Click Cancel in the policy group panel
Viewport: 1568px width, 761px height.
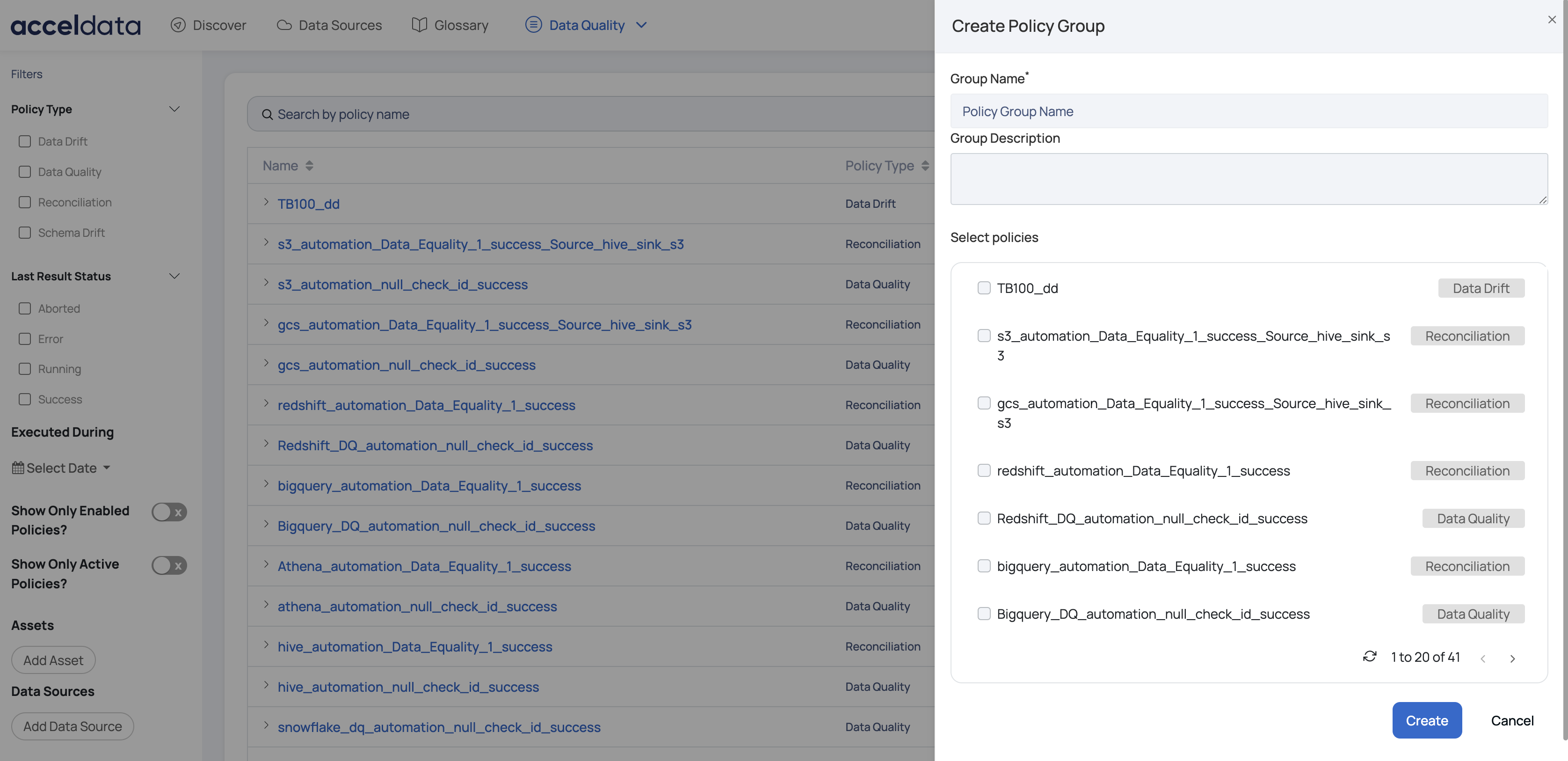(x=1511, y=720)
